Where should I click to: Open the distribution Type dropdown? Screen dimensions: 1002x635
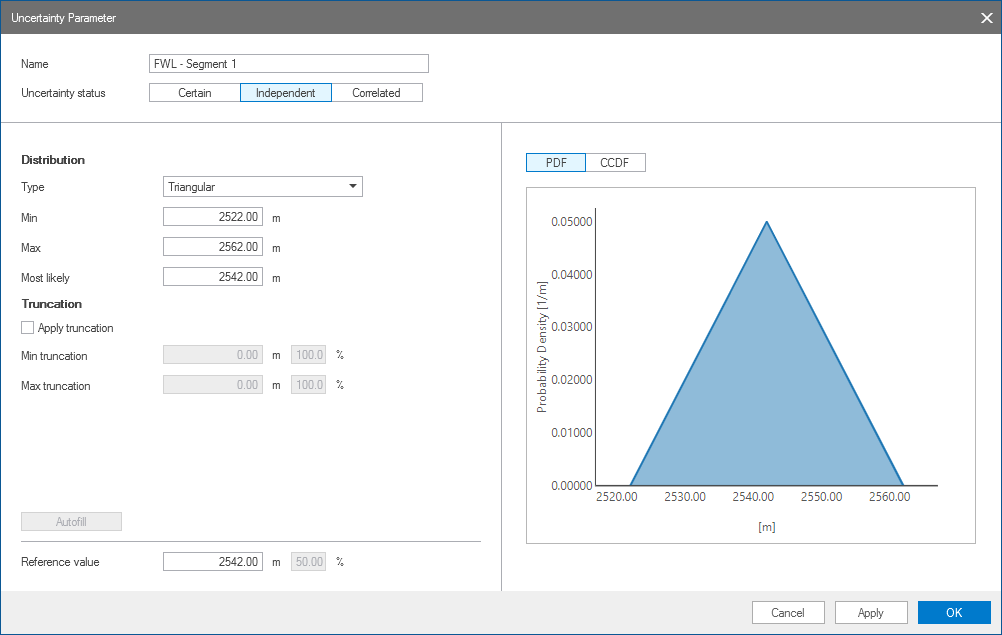262,187
